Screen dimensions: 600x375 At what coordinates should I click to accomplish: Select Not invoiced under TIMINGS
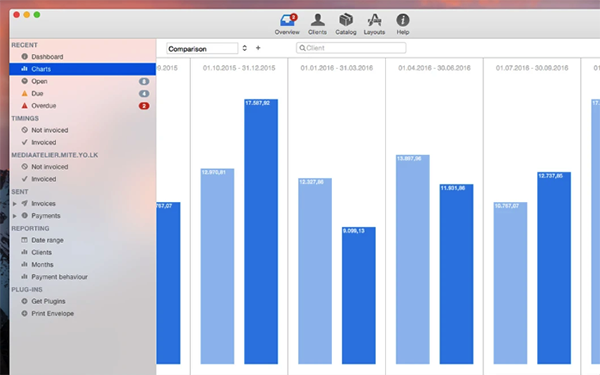coord(83,130)
